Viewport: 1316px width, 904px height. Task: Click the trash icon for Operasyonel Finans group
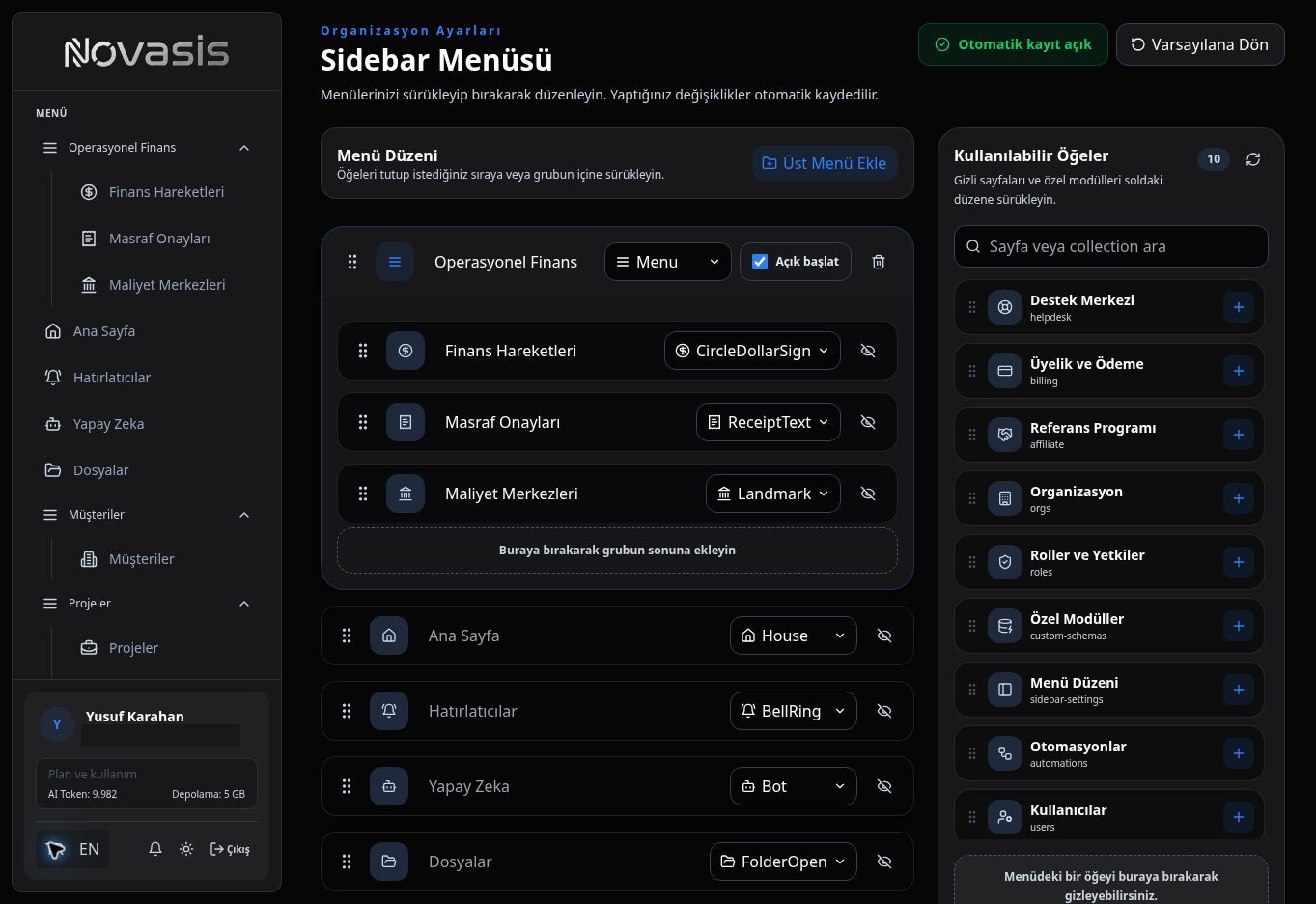879,262
